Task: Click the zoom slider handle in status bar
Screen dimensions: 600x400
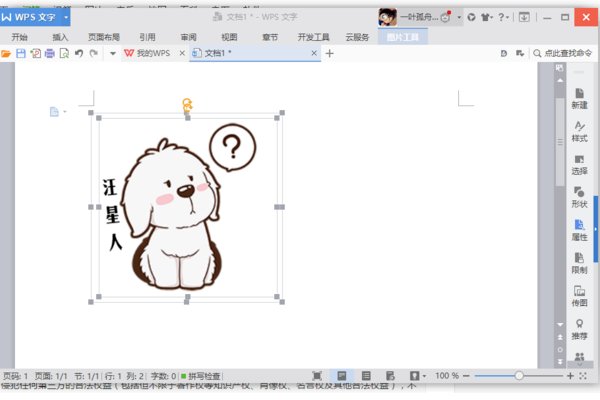Action: point(518,375)
